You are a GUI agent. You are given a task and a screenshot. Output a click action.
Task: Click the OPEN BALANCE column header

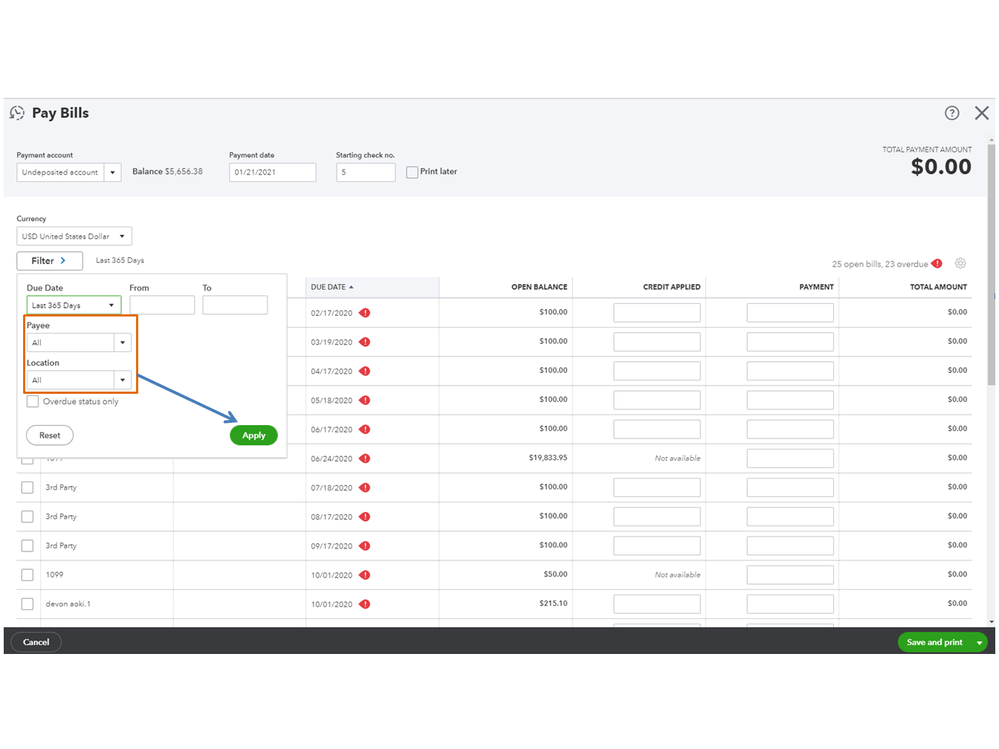click(x=539, y=287)
